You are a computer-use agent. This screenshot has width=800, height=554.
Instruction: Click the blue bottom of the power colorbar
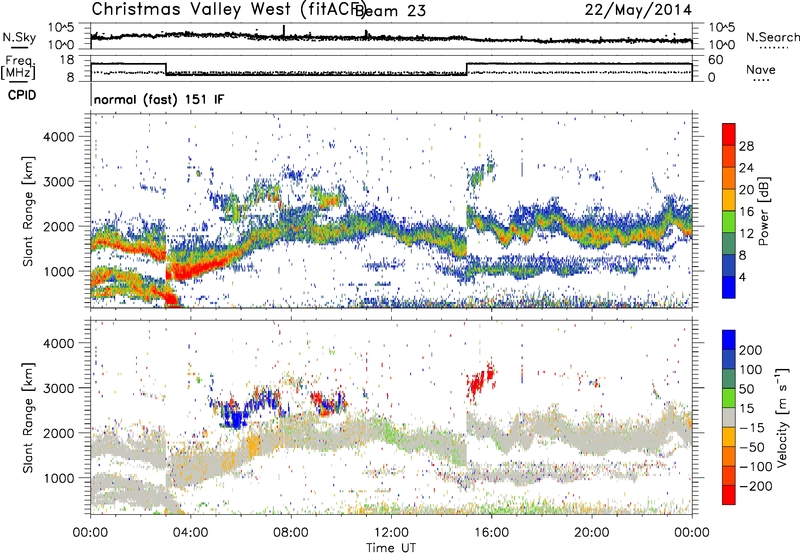729,288
